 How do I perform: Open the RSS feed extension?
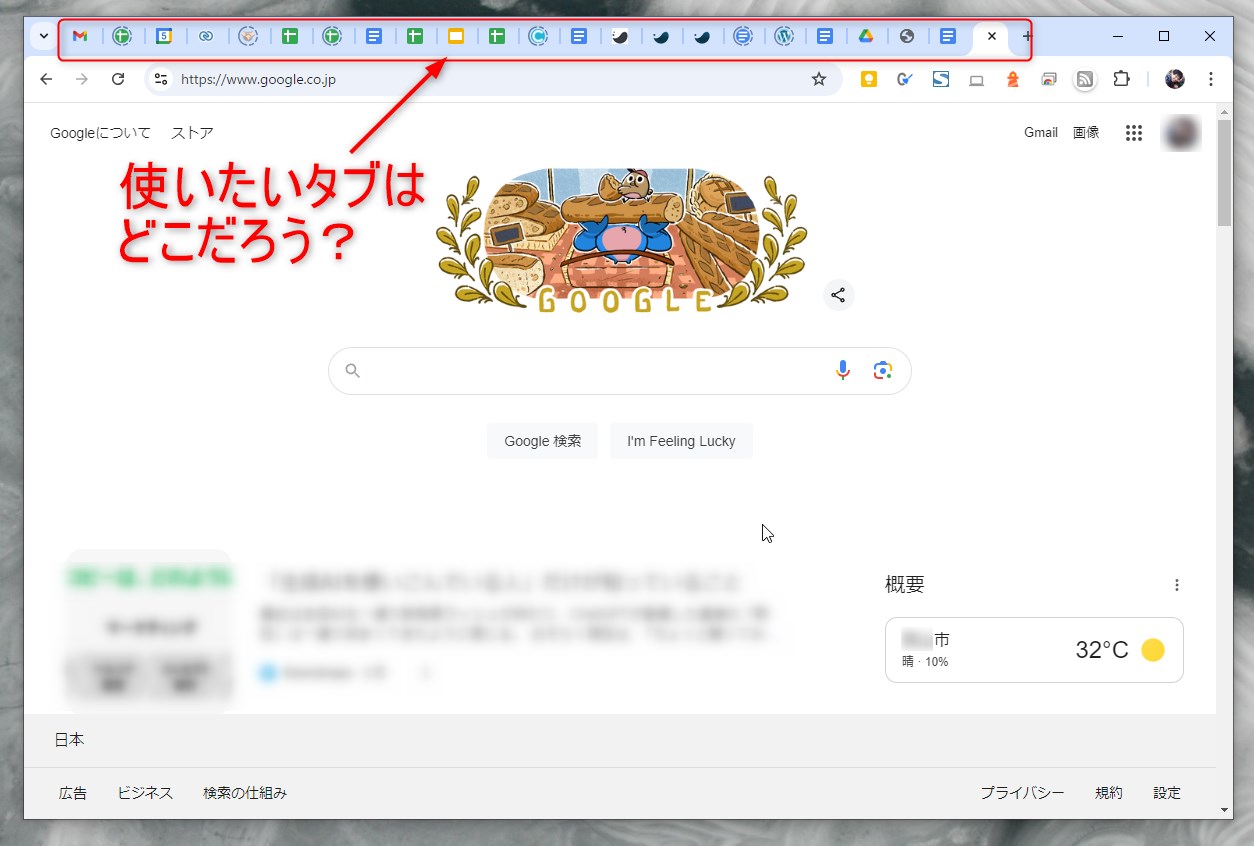(x=1084, y=79)
